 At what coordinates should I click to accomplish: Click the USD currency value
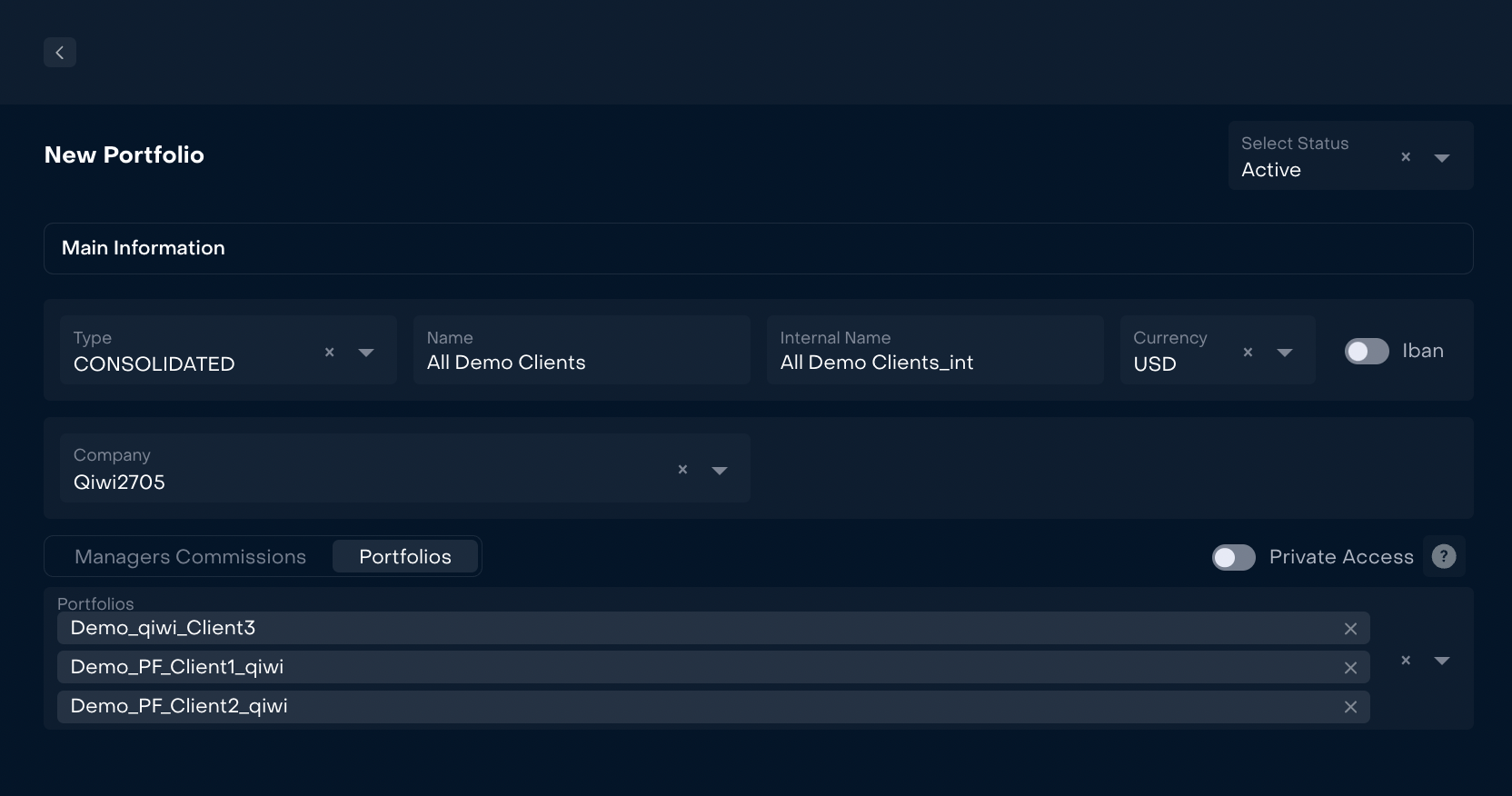point(1155,364)
